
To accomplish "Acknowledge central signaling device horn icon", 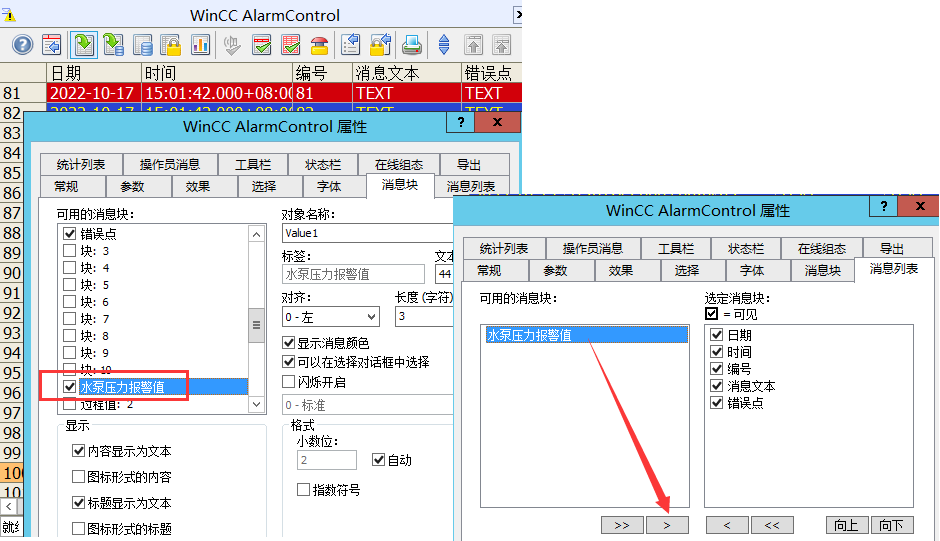I will click(232, 45).
